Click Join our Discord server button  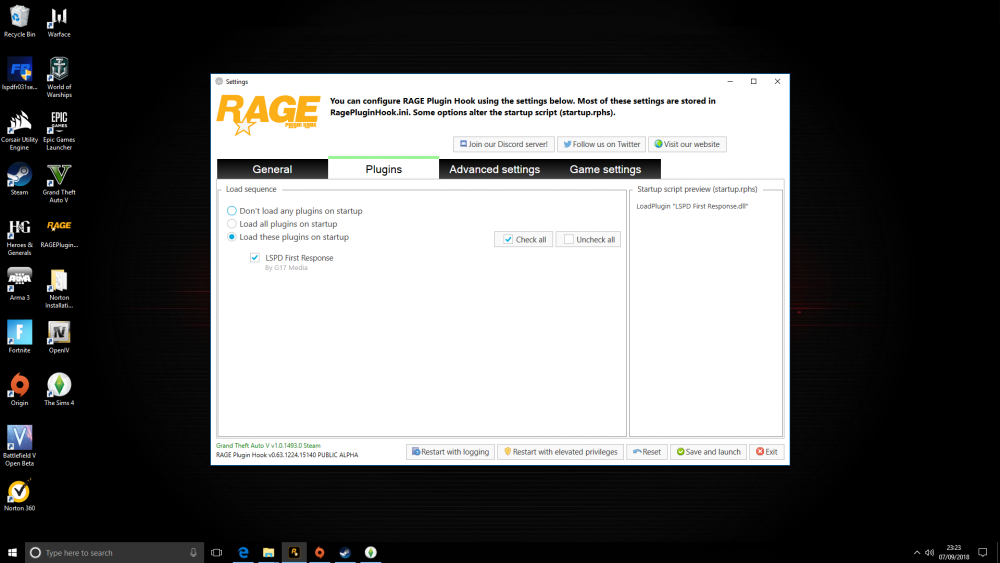[504, 144]
